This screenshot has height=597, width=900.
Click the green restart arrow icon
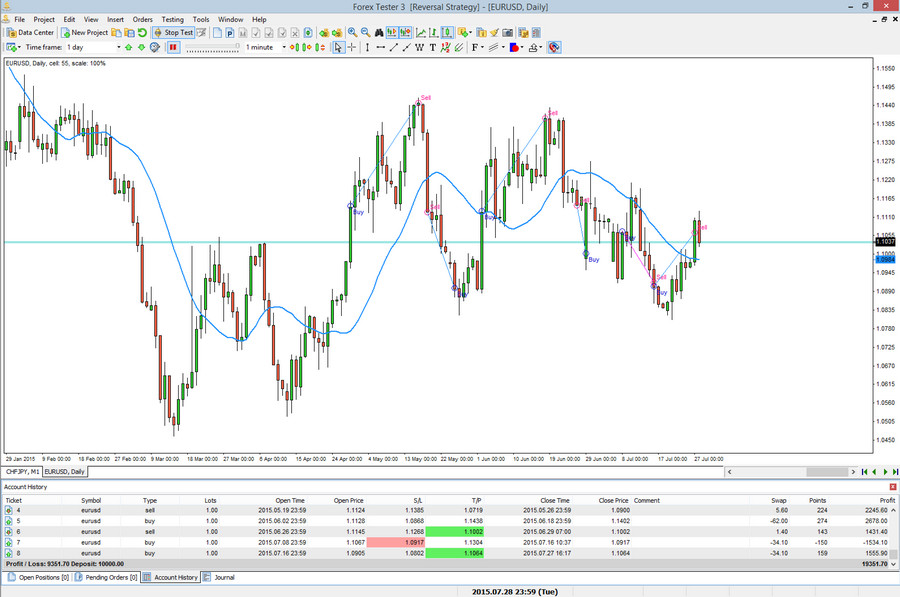pos(143,33)
